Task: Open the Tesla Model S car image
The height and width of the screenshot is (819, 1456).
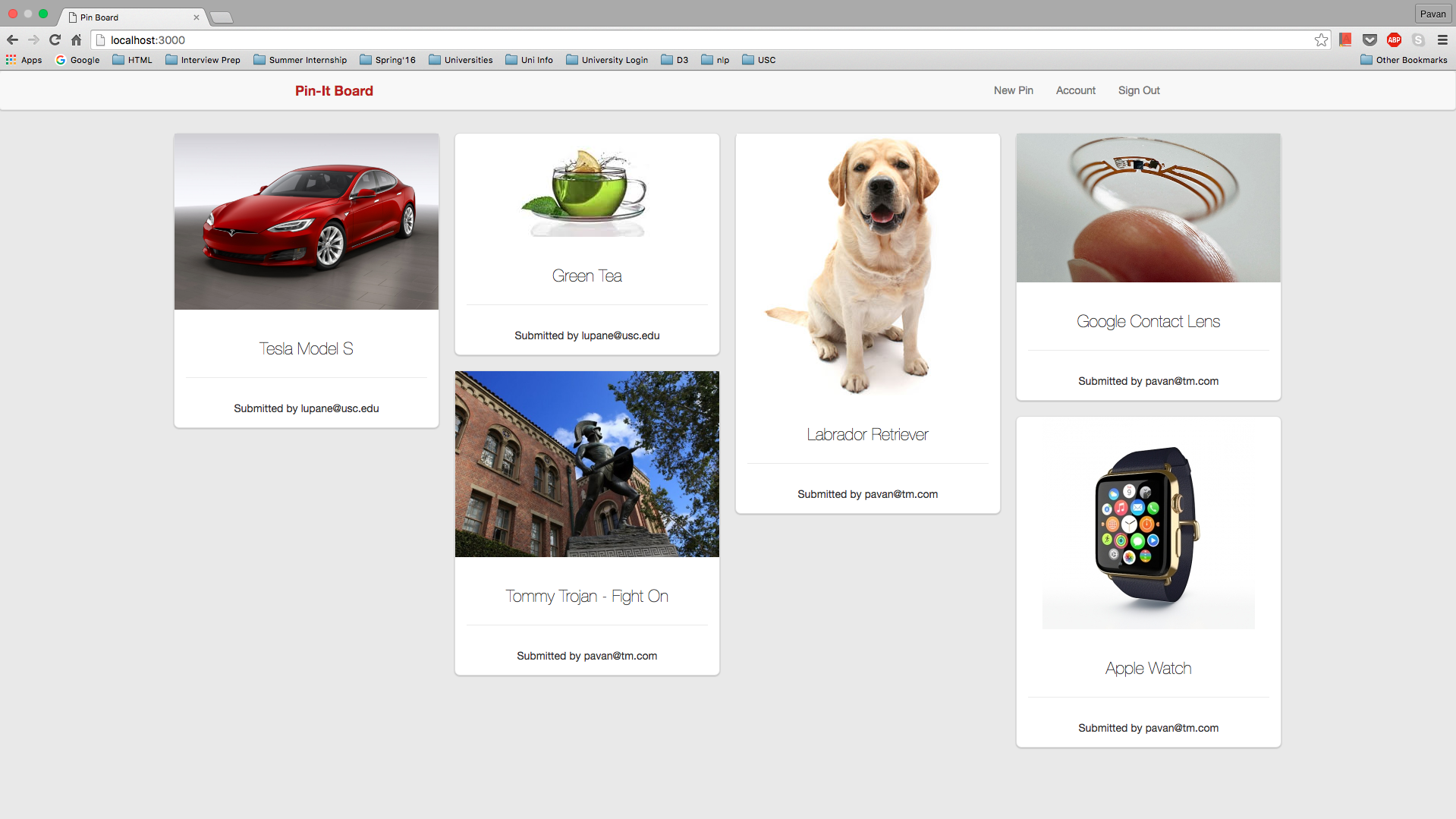Action: (x=307, y=222)
